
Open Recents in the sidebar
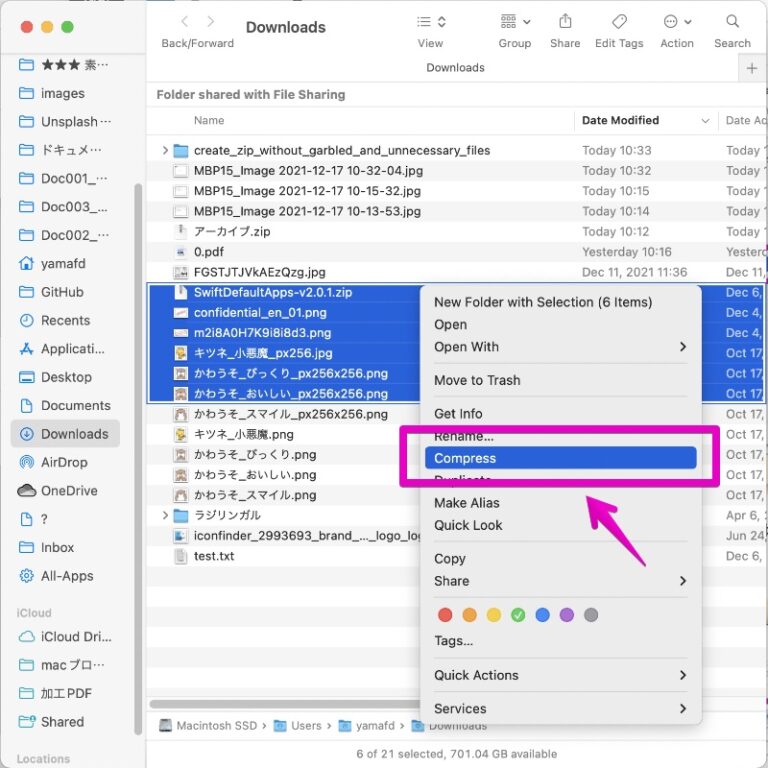pos(64,320)
